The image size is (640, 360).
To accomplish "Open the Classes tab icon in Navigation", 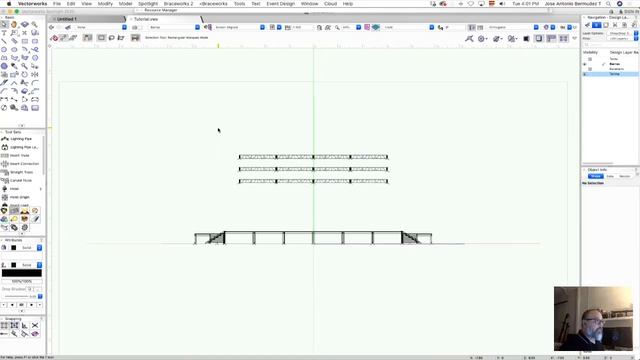I will click(587, 25).
